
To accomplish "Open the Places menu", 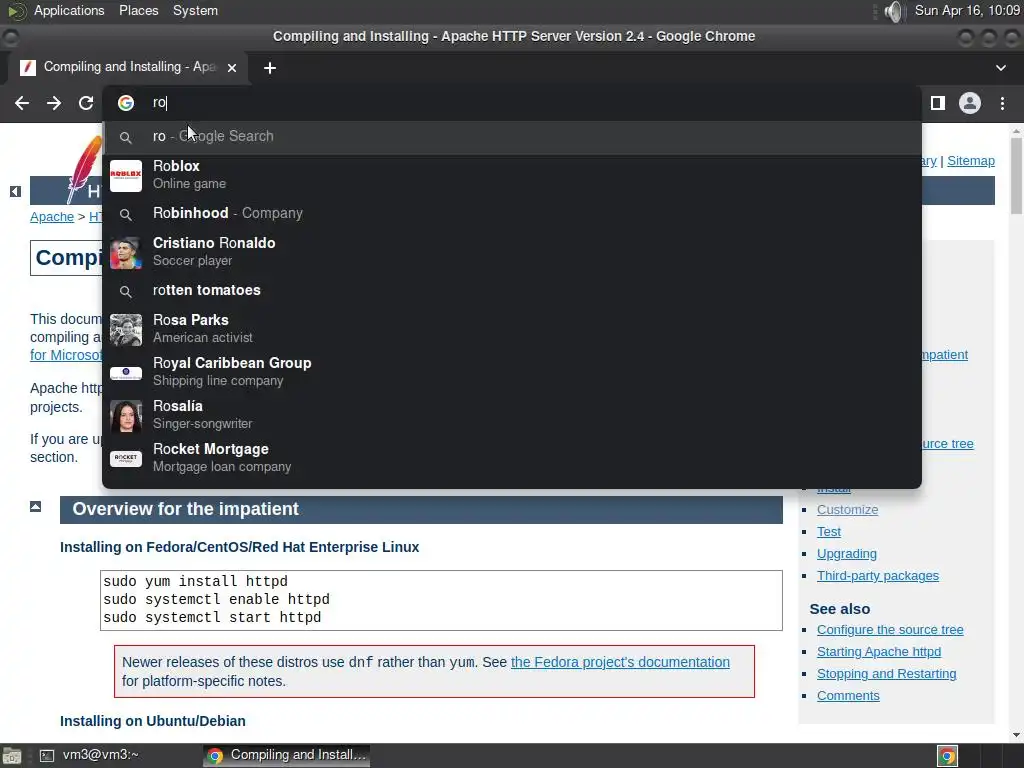I will [138, 10].
